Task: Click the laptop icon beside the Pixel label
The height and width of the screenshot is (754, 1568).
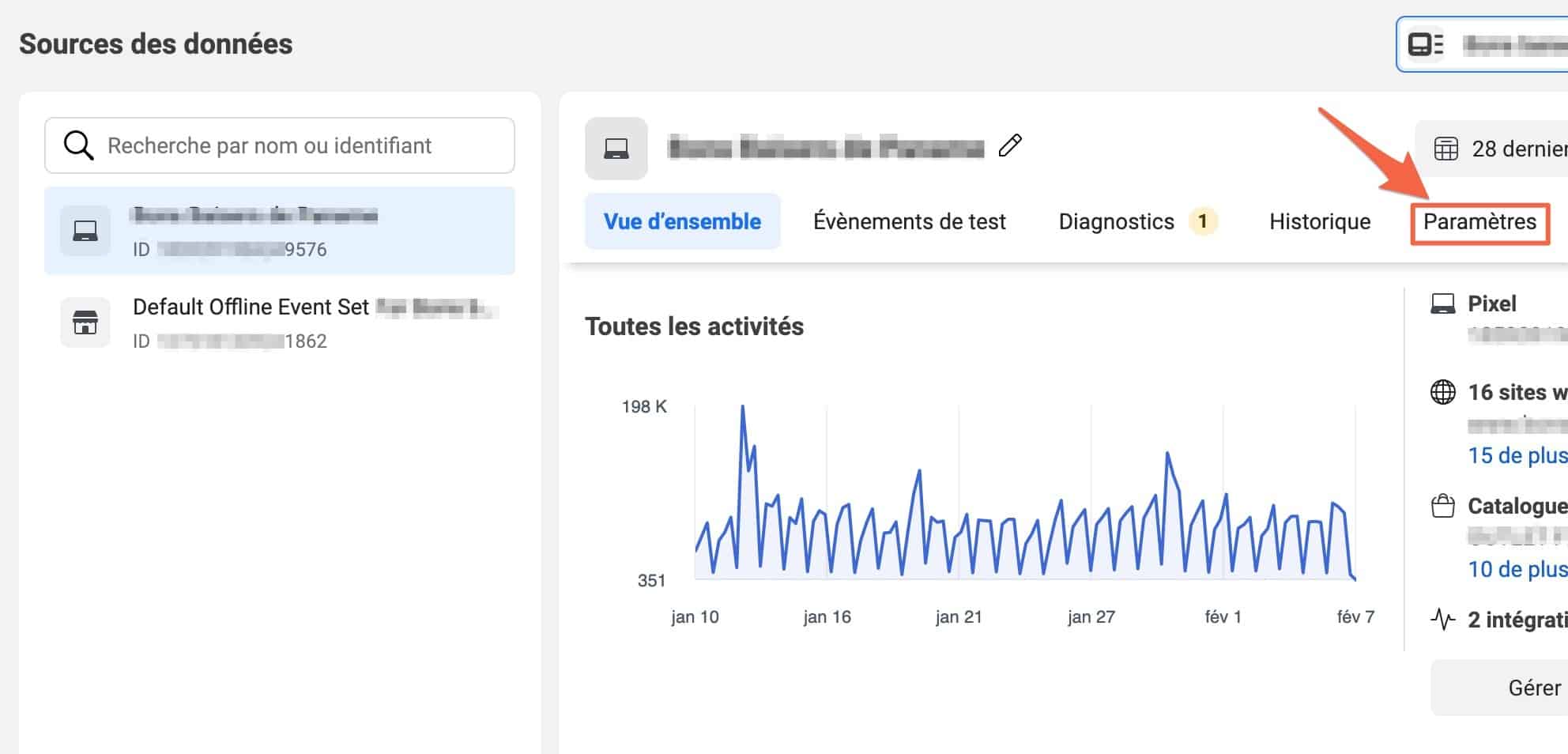Action: click(x=1443, y=303)
